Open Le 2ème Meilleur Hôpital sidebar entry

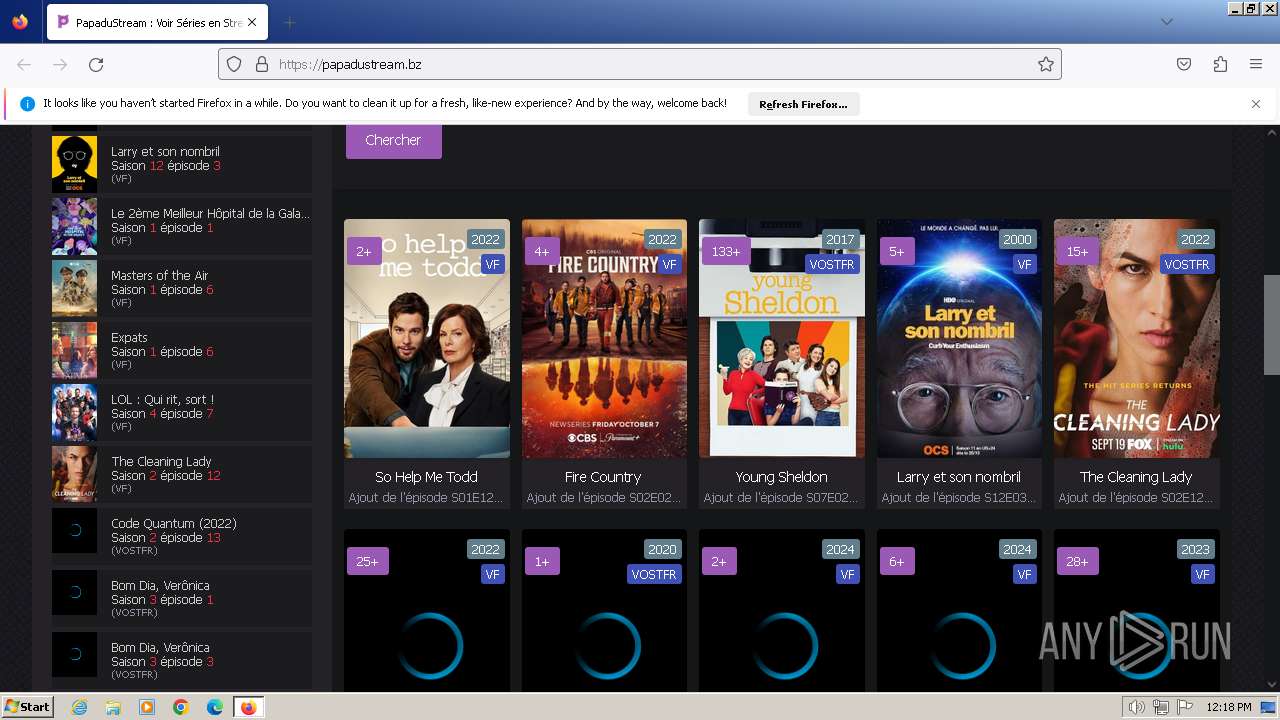click(181, 226)
